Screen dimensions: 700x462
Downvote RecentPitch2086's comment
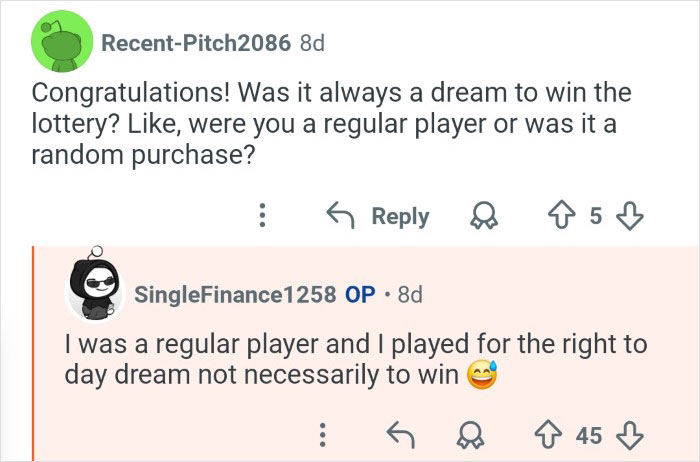click(630, 215)
